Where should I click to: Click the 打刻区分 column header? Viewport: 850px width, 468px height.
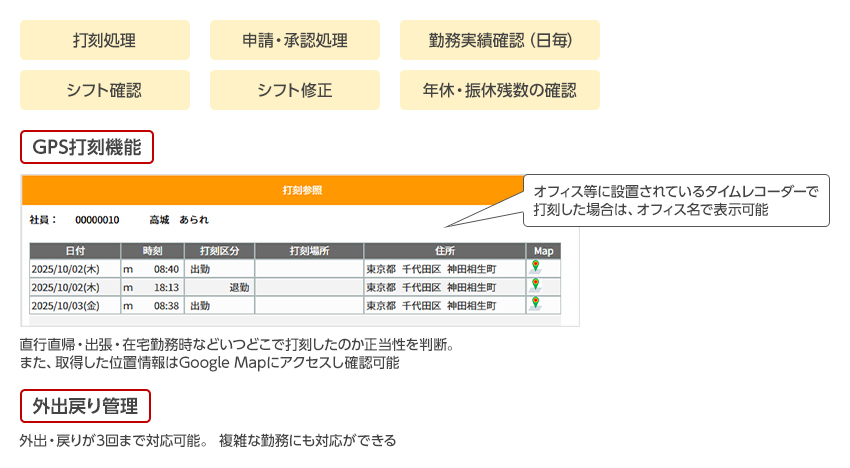[220, 251]
